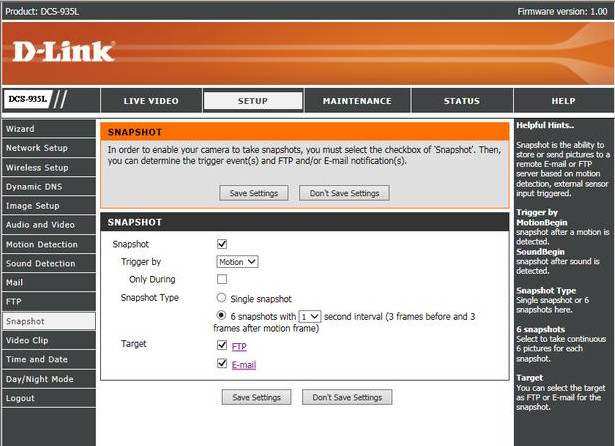615x446 pixels.
Task: Open the FTP sidebar page
Action: 49,302
